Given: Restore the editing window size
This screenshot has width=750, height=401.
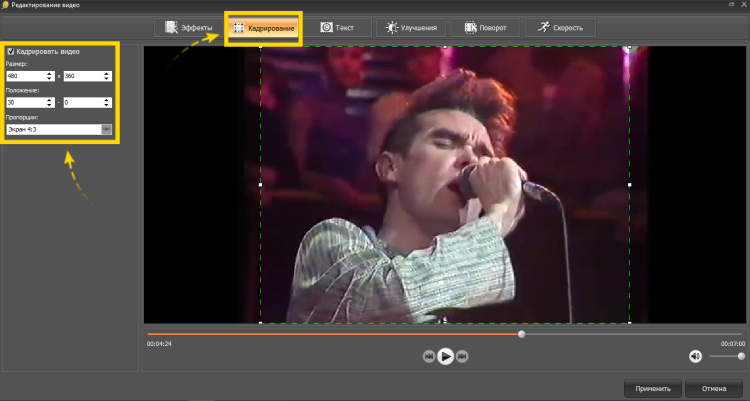Looking at the screenshot, I should 732,4.
